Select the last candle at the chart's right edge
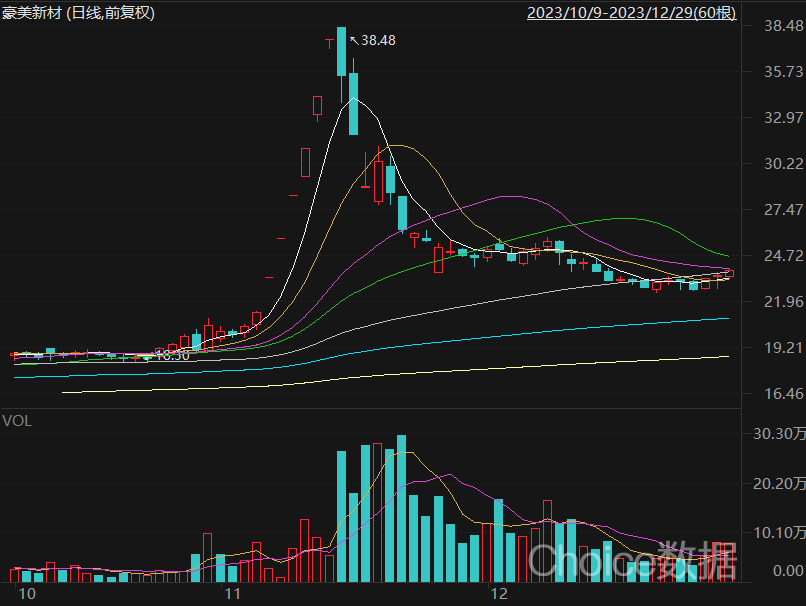The width and height of the screenshot is (806, 606). coord(729,273)
